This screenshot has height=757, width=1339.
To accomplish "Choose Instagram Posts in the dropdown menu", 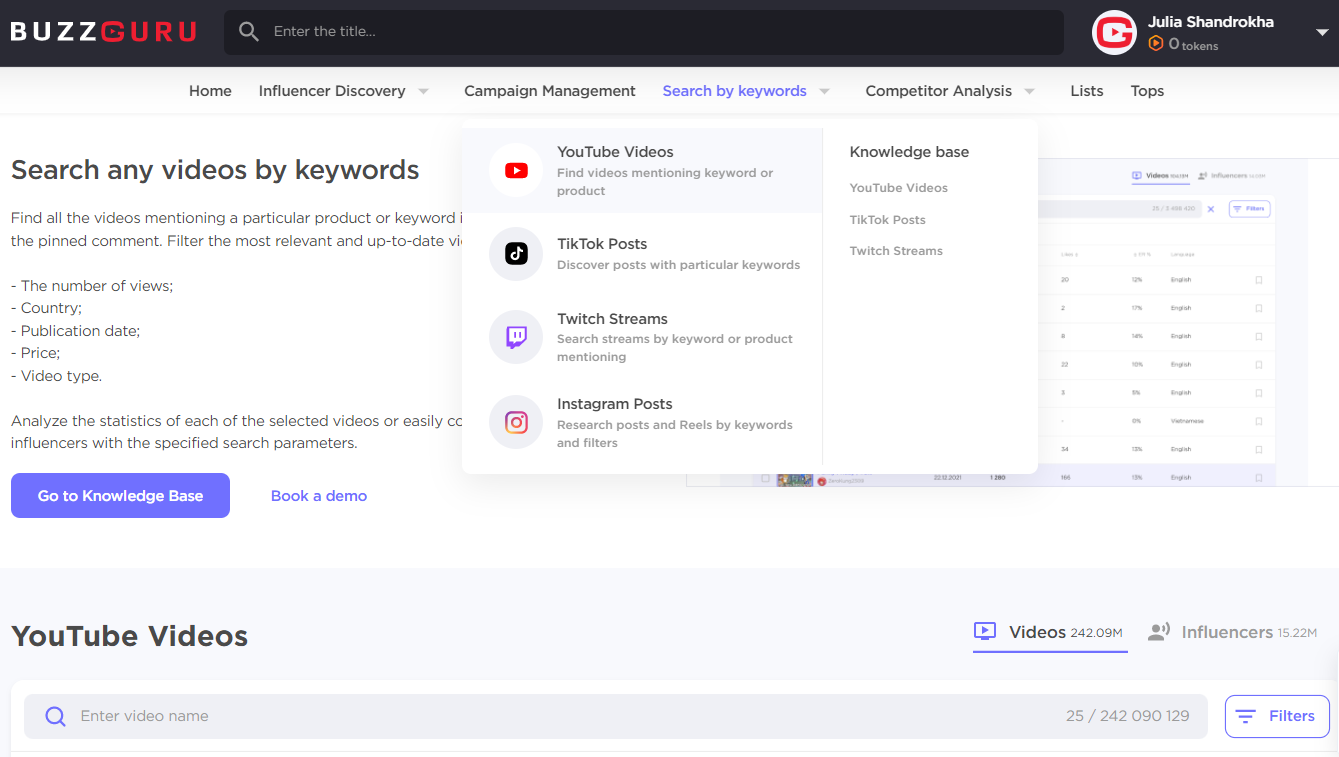I will [642, 422].
